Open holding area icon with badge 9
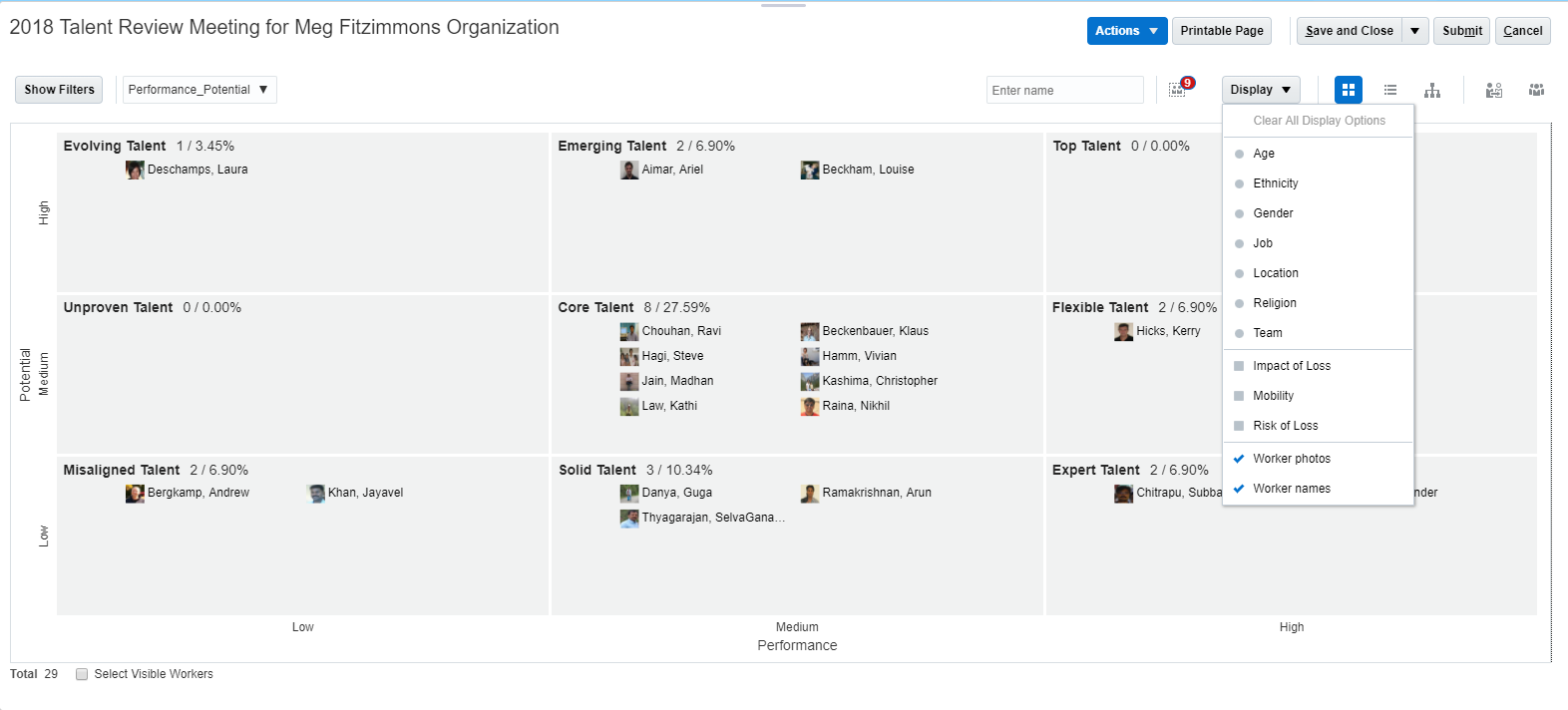Viewport: 1568px width, 710px height. (1178, 90)
